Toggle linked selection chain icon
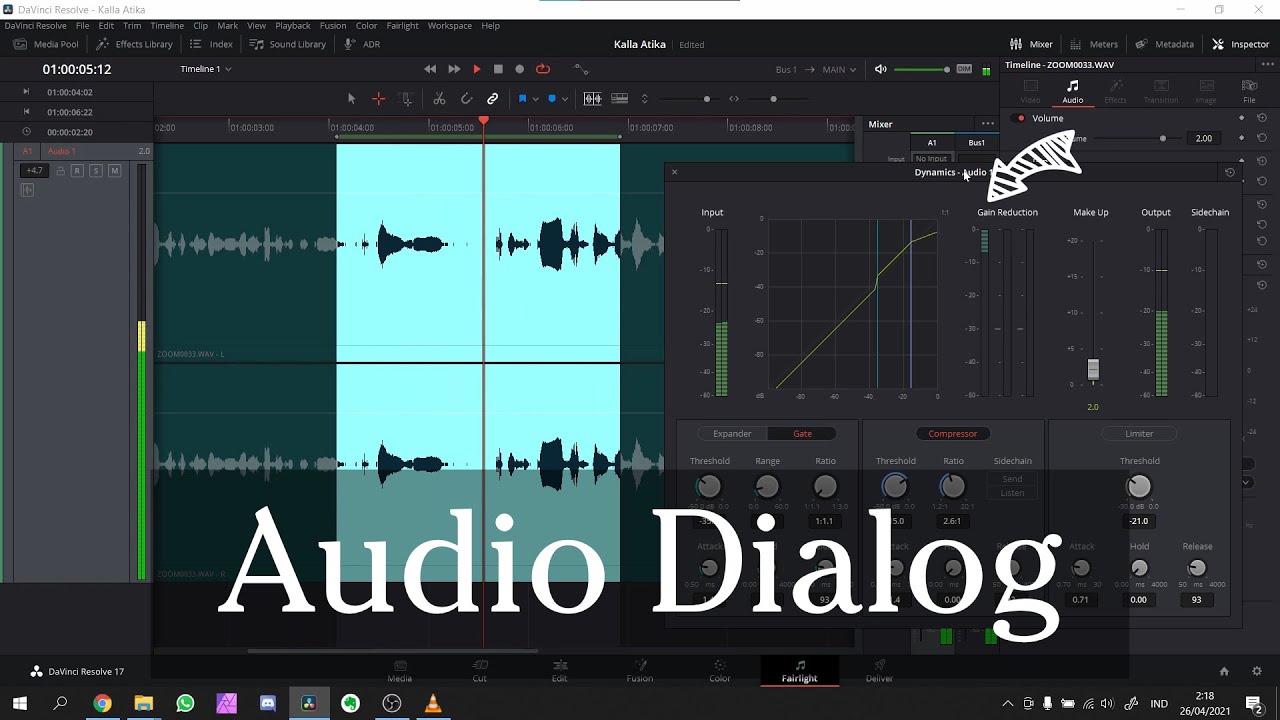The width and height of the screenshot is (1280, 720). 493,99
